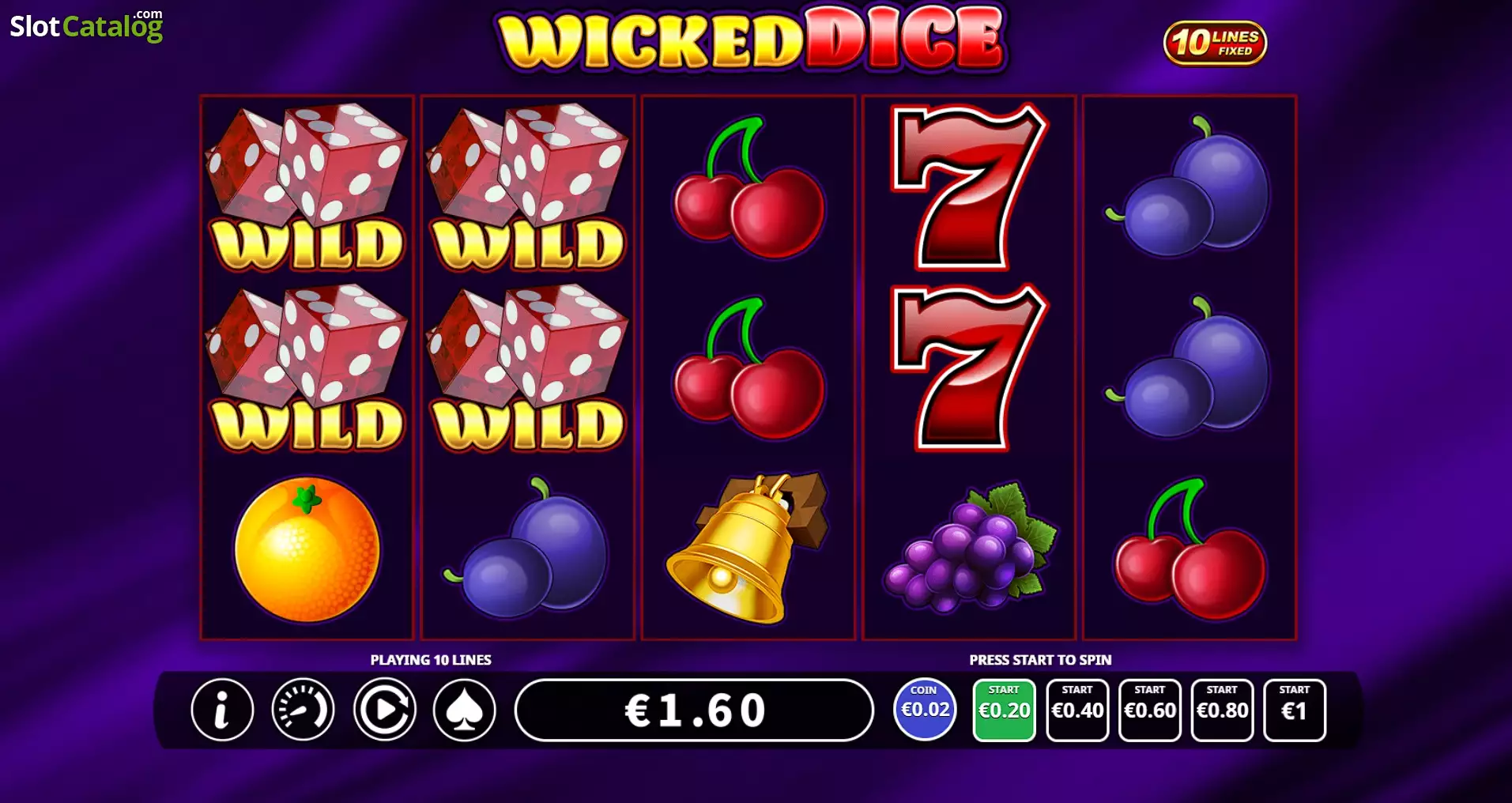Click the top-left Wild dice symbol
Screen dimensions: 1512x803
(x=307, y=187)
